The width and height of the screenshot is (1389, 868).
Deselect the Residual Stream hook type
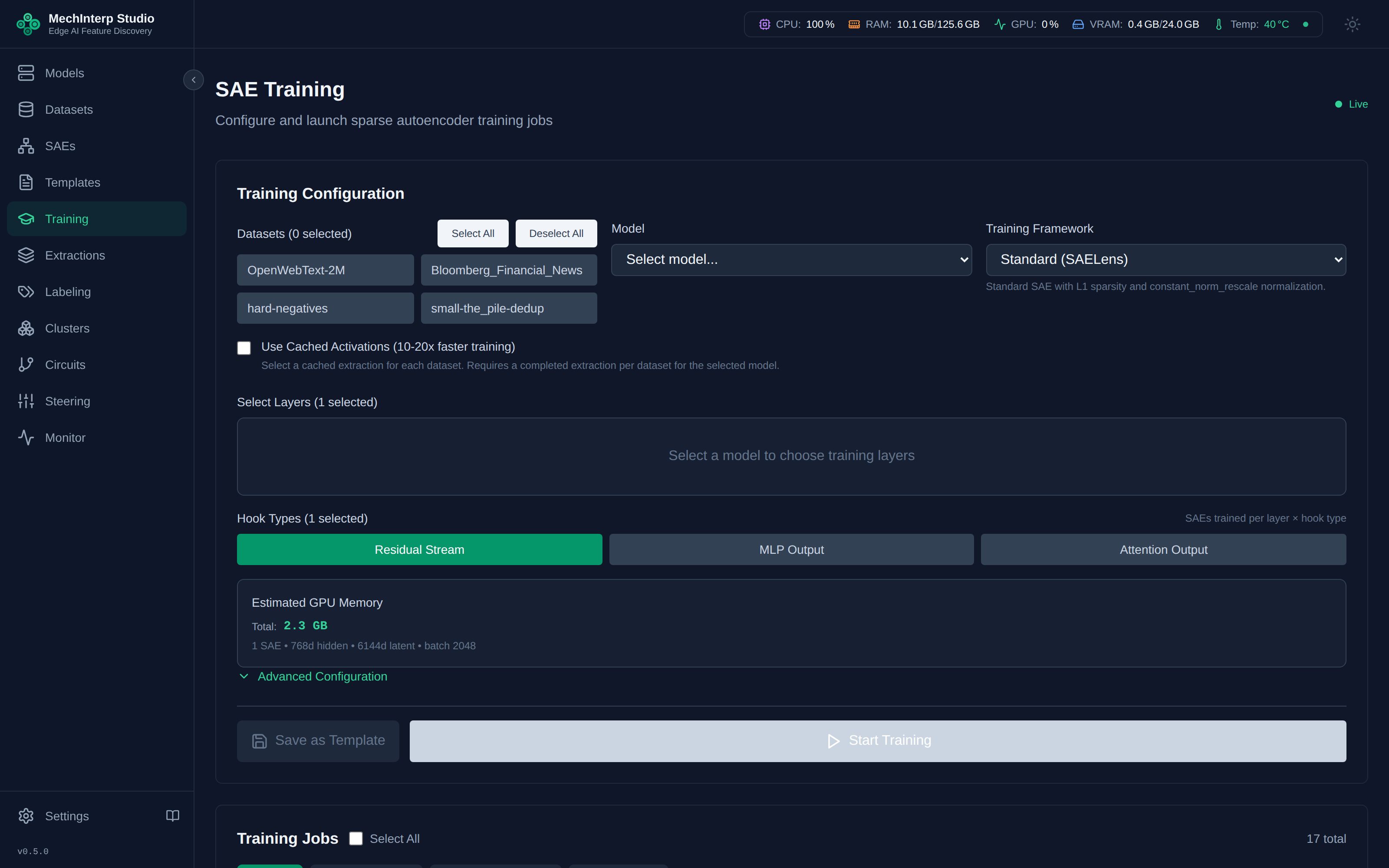tap(420, 549)
